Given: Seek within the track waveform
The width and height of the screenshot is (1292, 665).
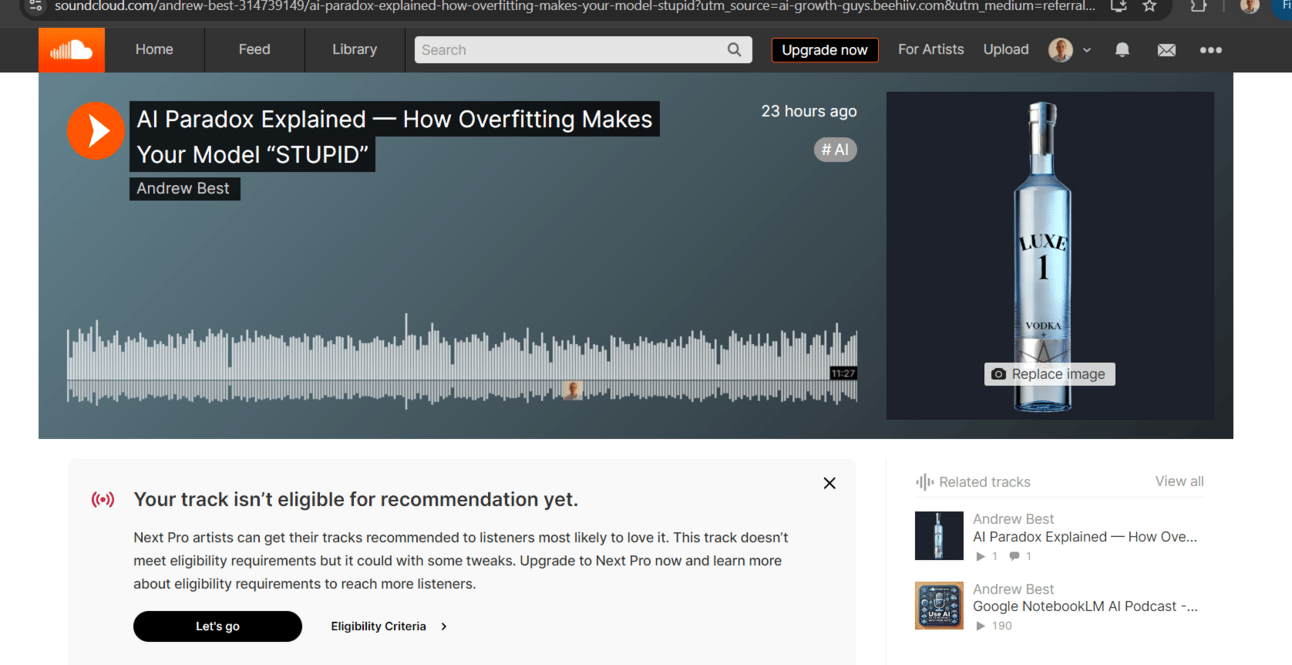Looking at the screenshot, I should point(462,361).
